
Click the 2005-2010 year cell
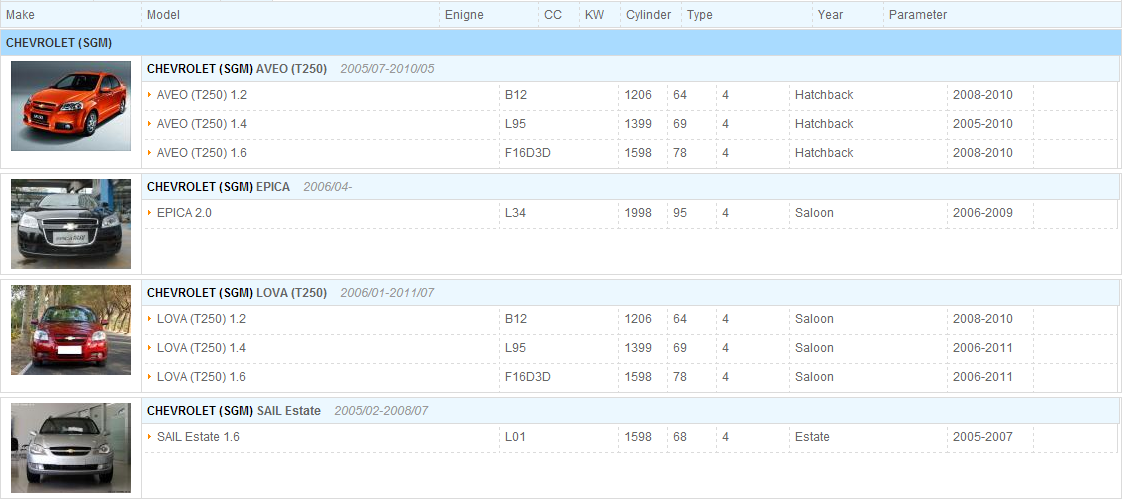[x=982, y=124]
